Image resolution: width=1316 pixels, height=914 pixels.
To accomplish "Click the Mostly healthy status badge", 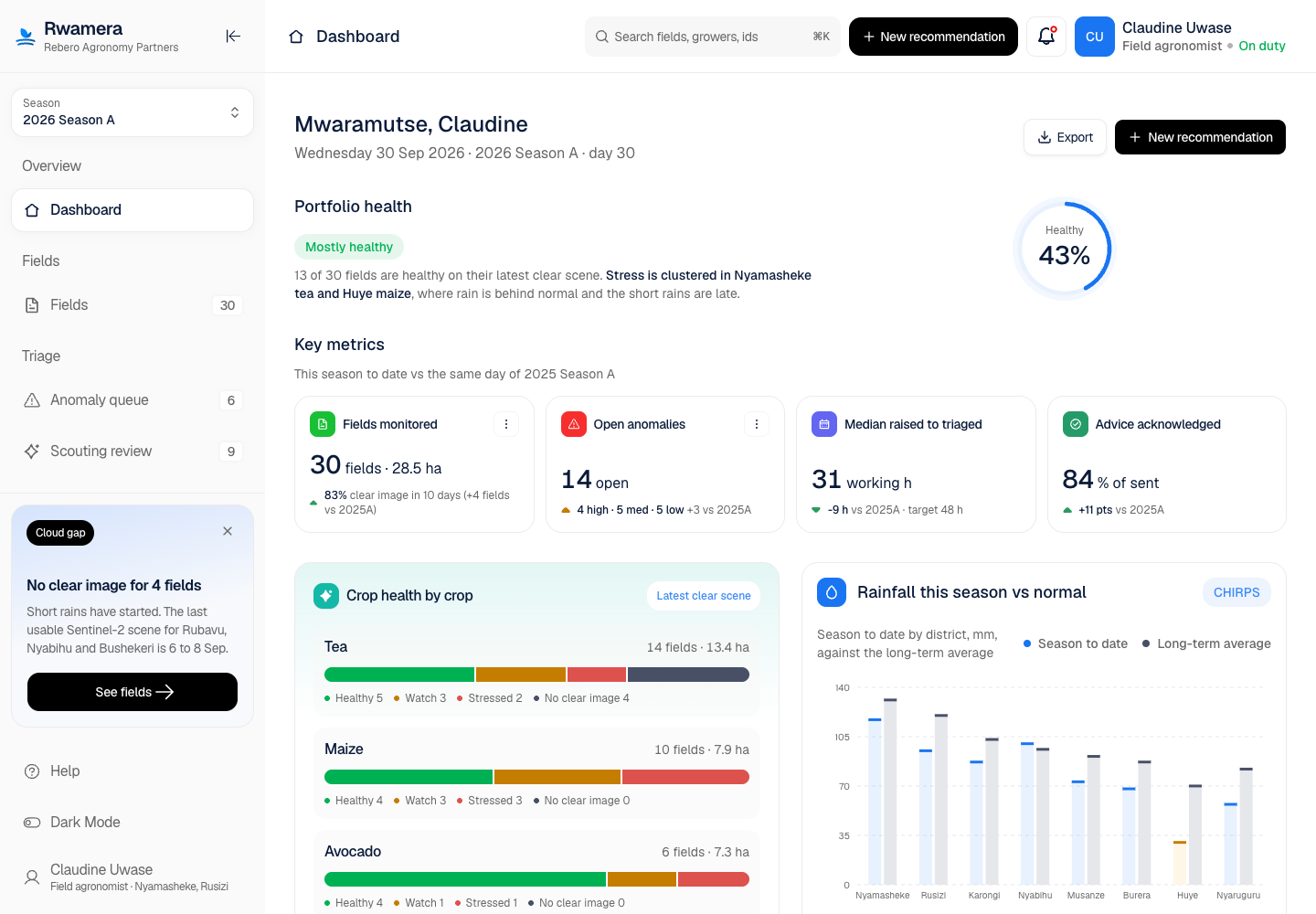I will click(x=349, y=247).
